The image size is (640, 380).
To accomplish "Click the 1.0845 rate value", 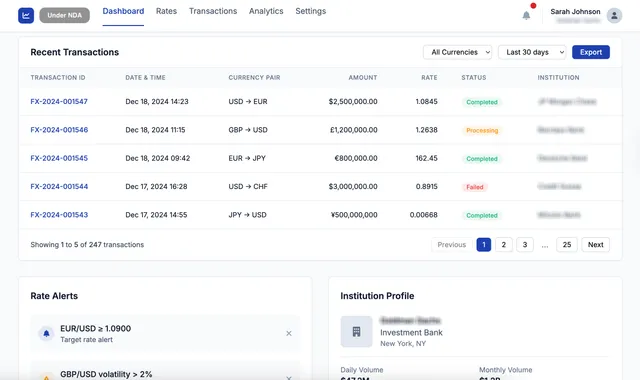I will (427, 102).
